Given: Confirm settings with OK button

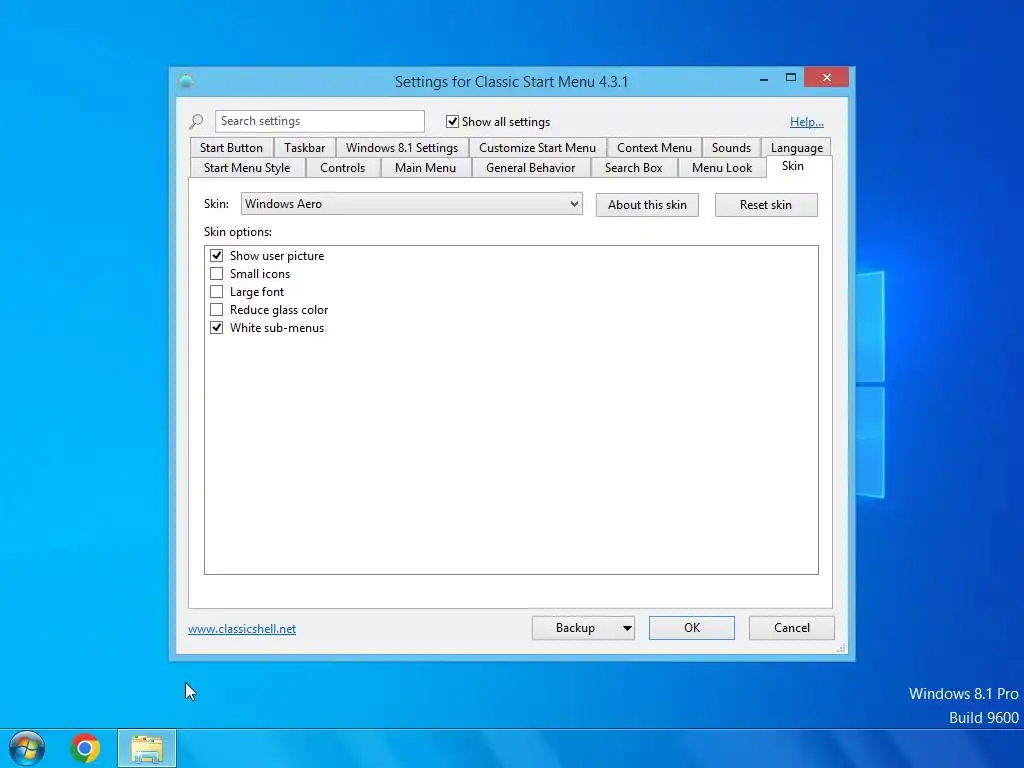Looking at the screenshot, I should pos(692,628).
